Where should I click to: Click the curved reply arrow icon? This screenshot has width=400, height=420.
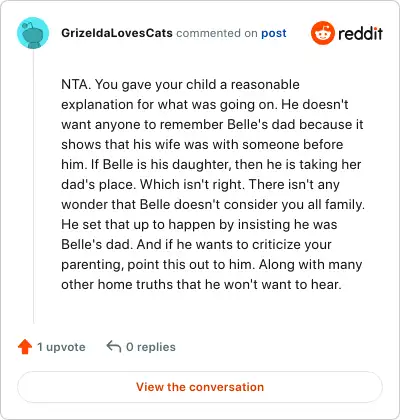point(114,347)
